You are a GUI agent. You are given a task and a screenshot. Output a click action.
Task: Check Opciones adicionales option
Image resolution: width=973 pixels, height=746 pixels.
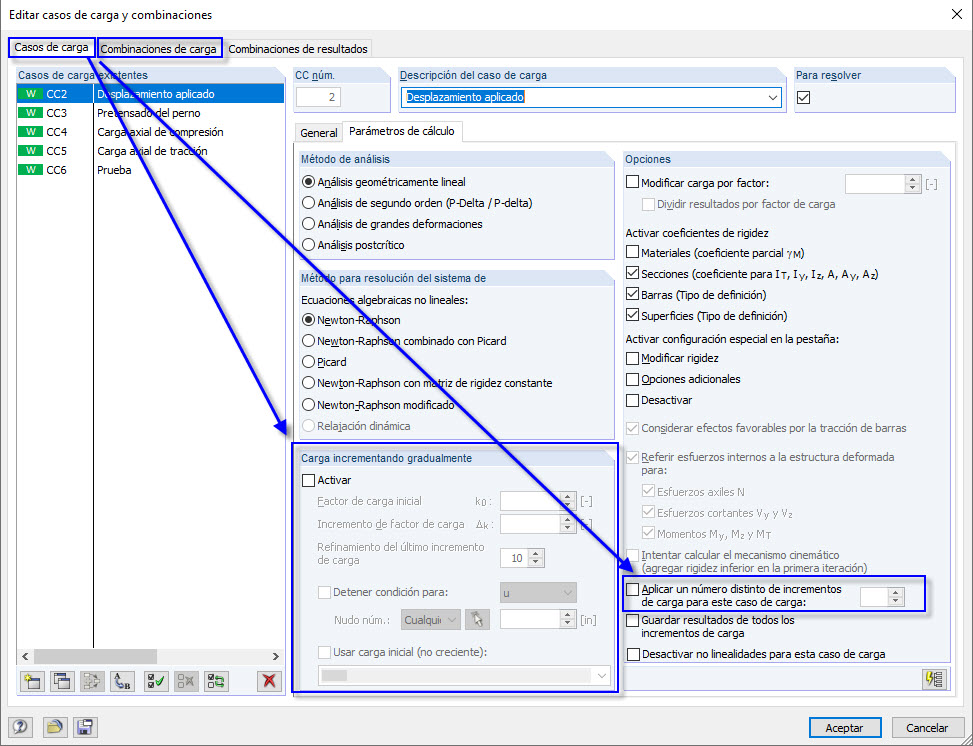(x=632, y=379)
